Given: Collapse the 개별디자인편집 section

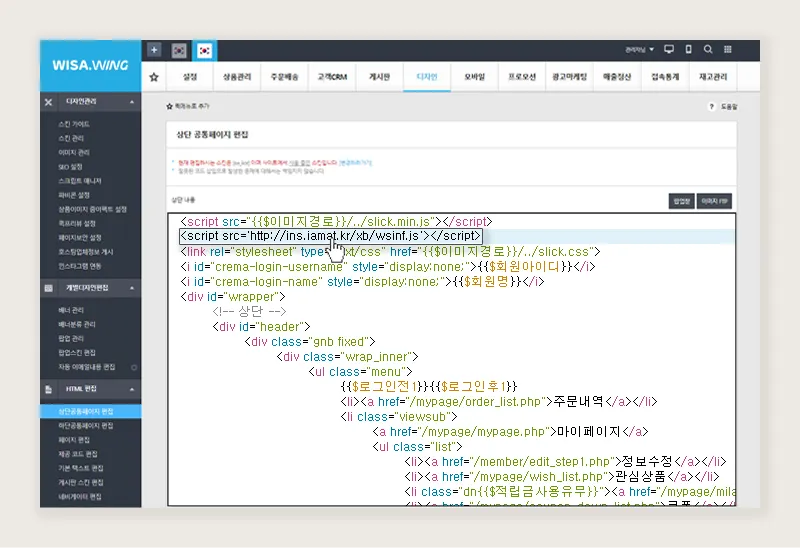Looking at the screenshot, I should pos(132,288).
